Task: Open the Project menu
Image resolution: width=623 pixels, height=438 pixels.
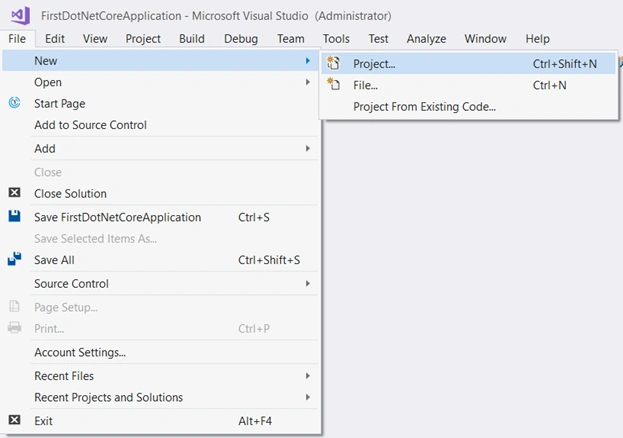Action: 143,39
